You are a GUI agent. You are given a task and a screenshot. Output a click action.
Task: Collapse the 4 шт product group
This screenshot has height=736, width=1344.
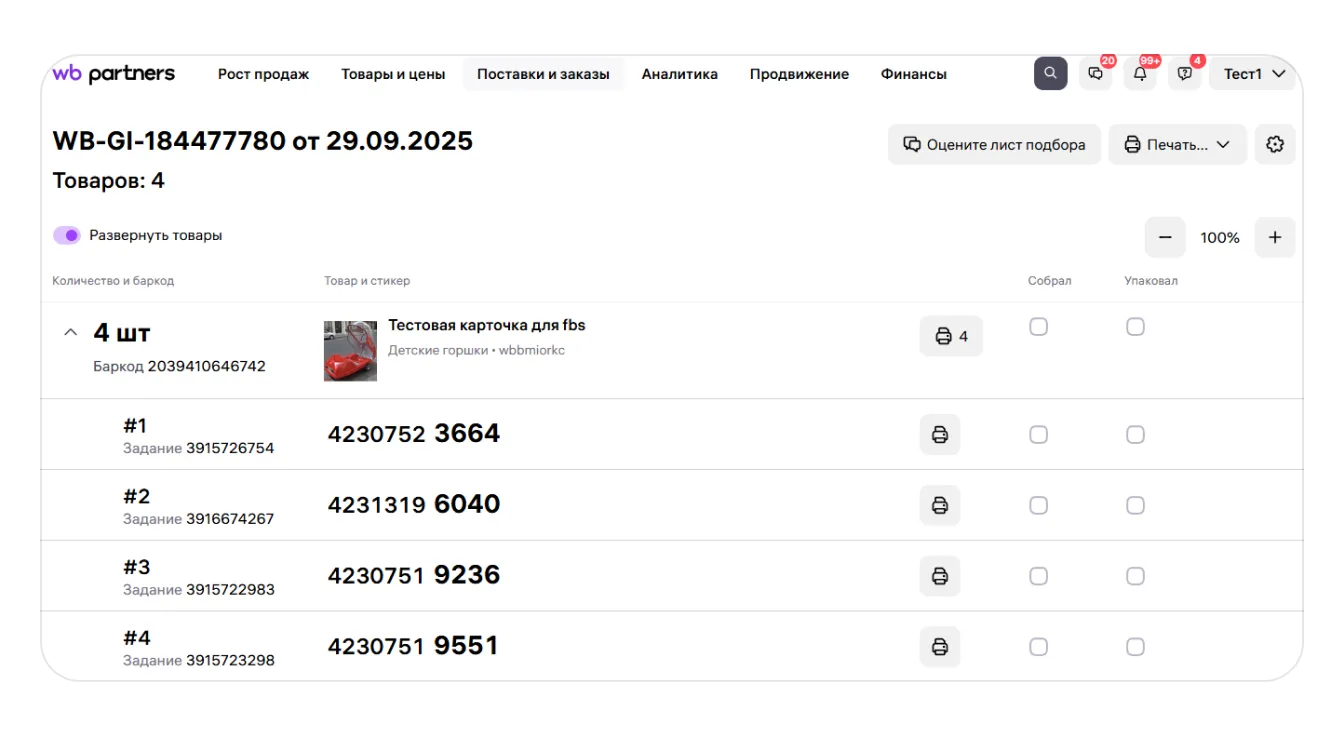coord(70,333)
